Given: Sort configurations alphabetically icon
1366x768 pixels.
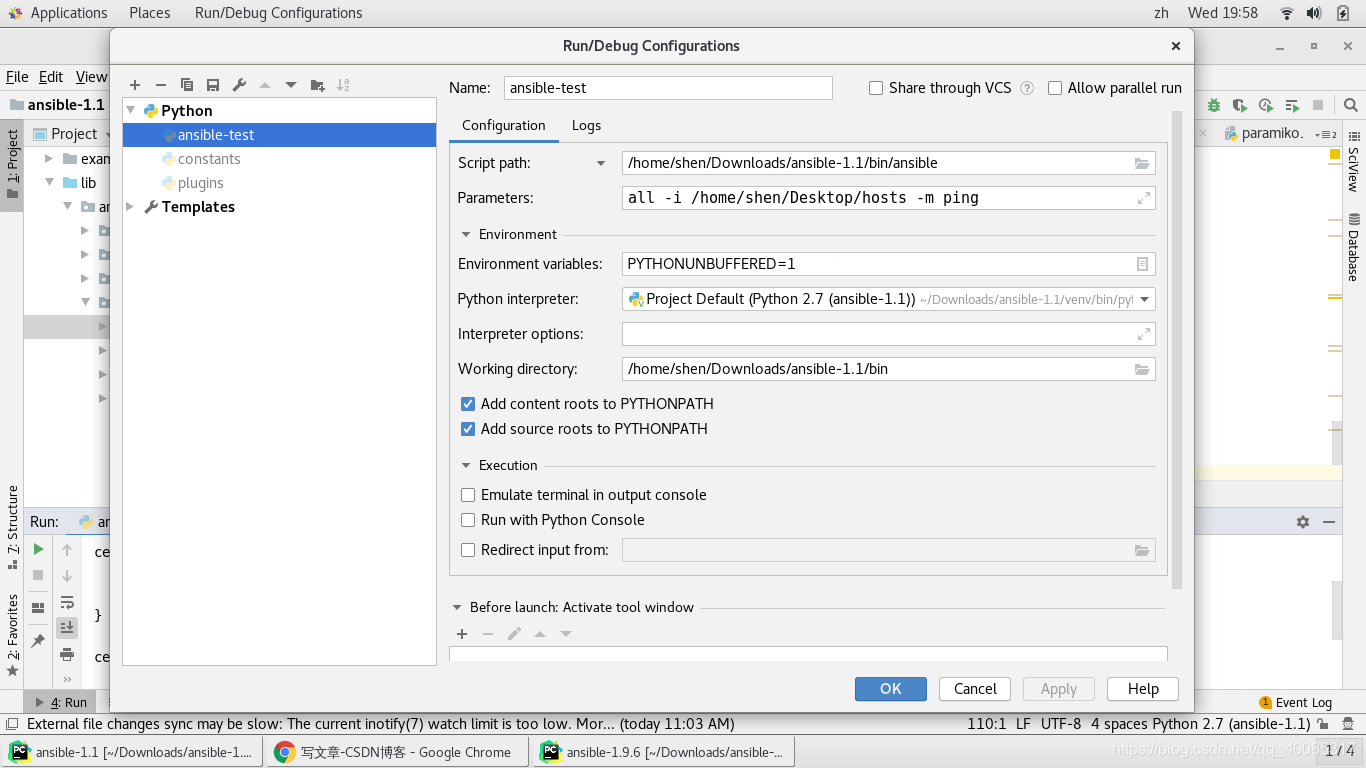Looking at the screenshot, I should [x=343, y=85].
